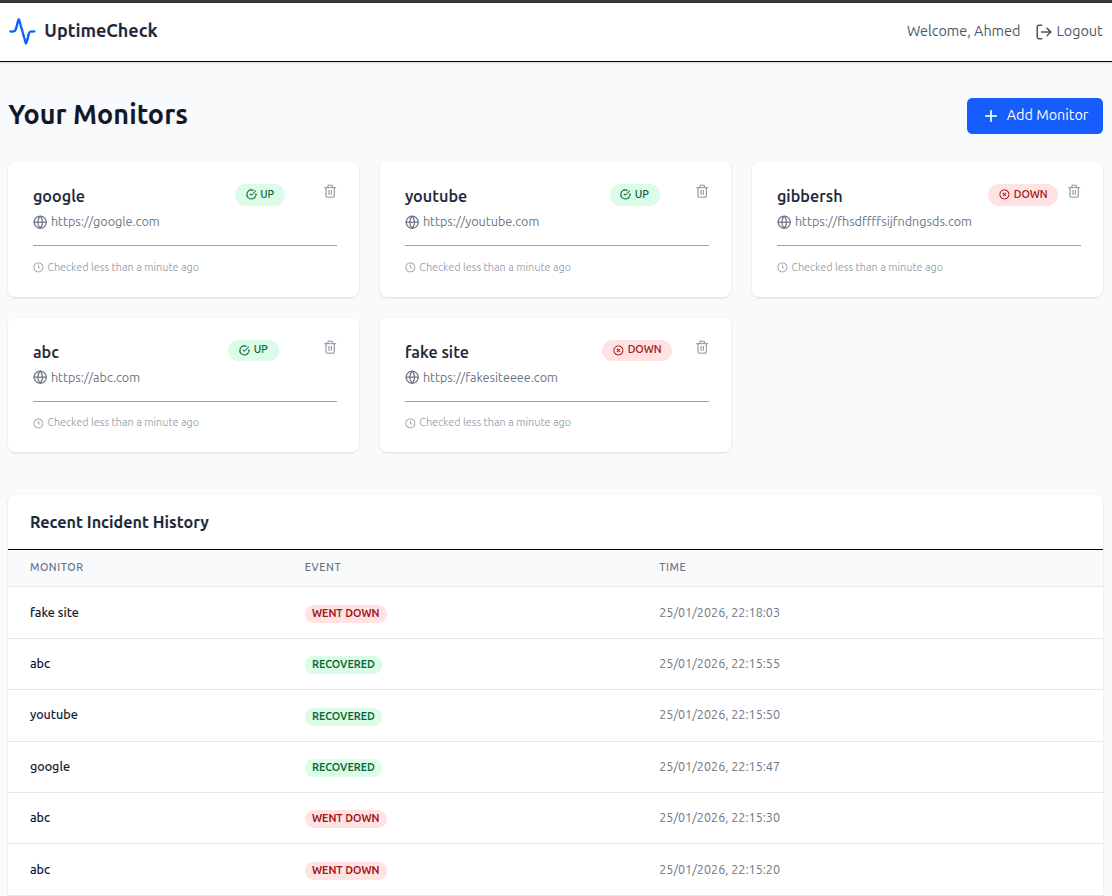
Task: Click the Logout link
Action: (1080, 31)
